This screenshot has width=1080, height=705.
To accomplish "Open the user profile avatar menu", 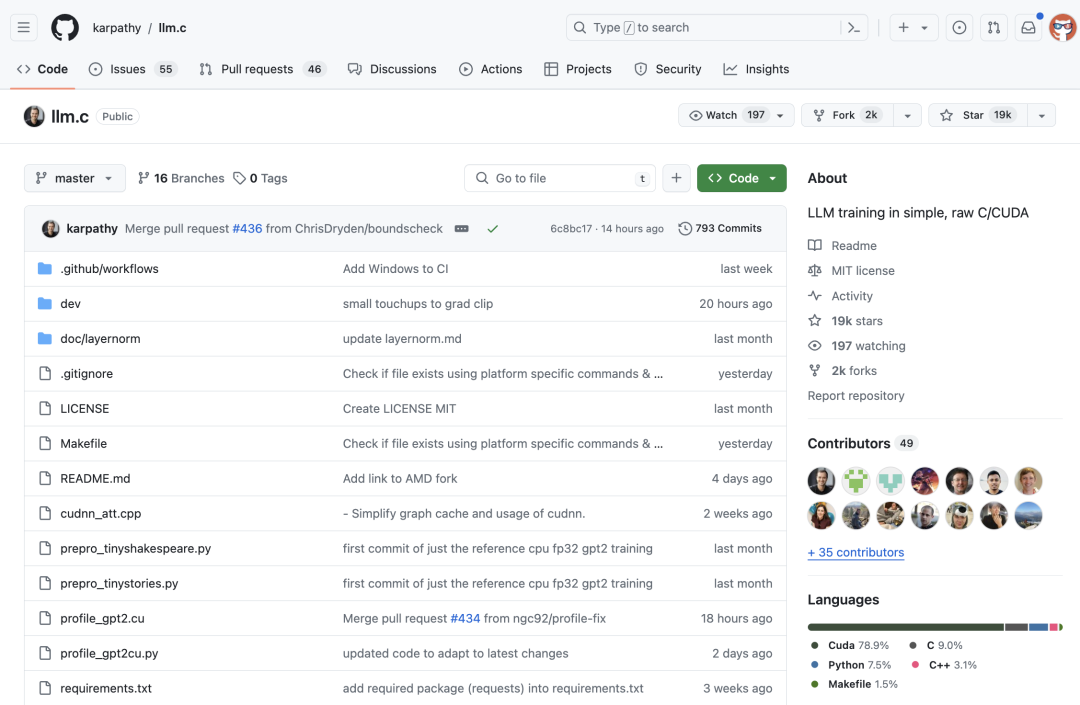I will click(x=1063, y=28).
